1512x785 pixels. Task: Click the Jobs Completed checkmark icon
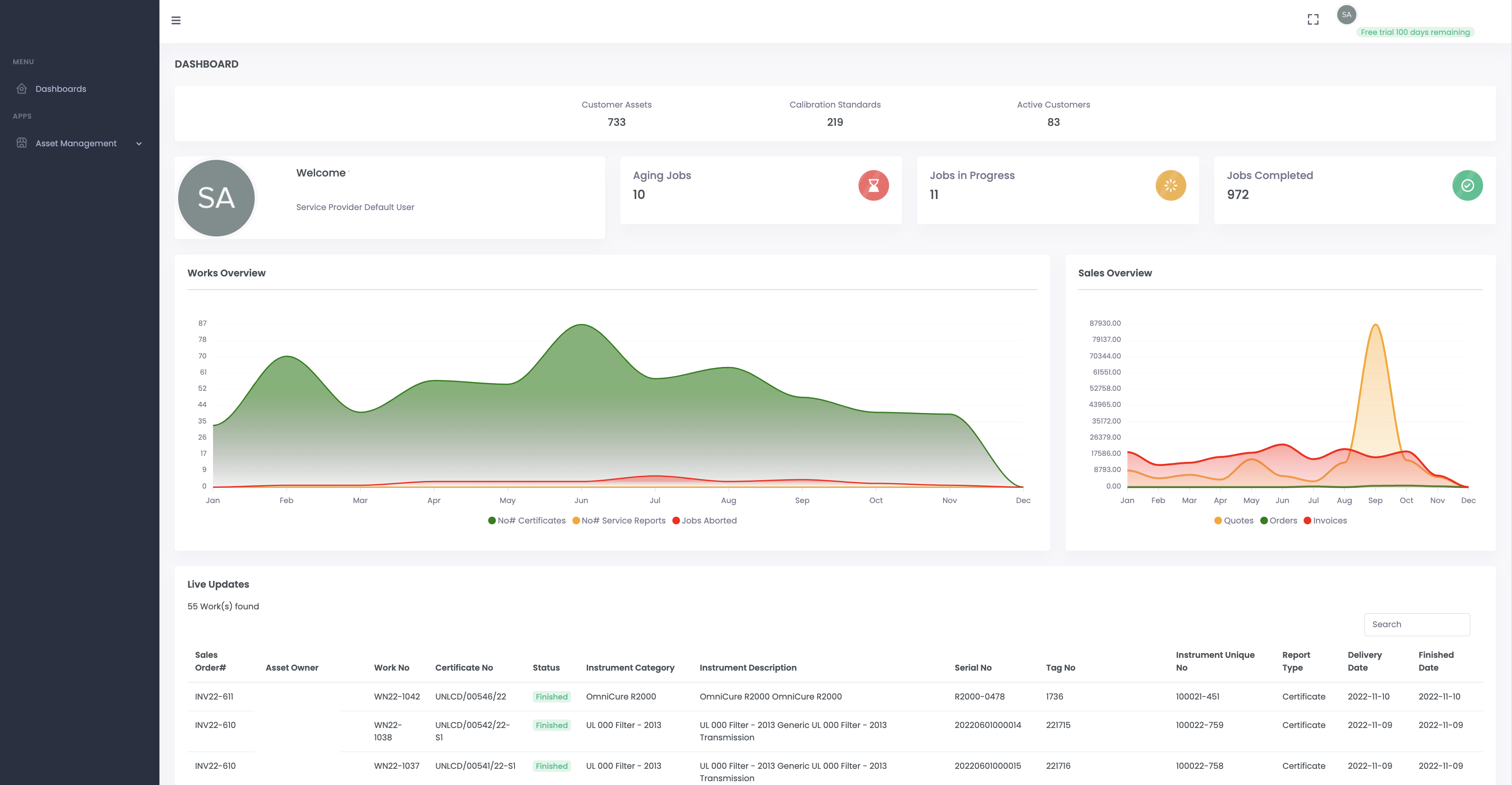tap(1467, 185)
